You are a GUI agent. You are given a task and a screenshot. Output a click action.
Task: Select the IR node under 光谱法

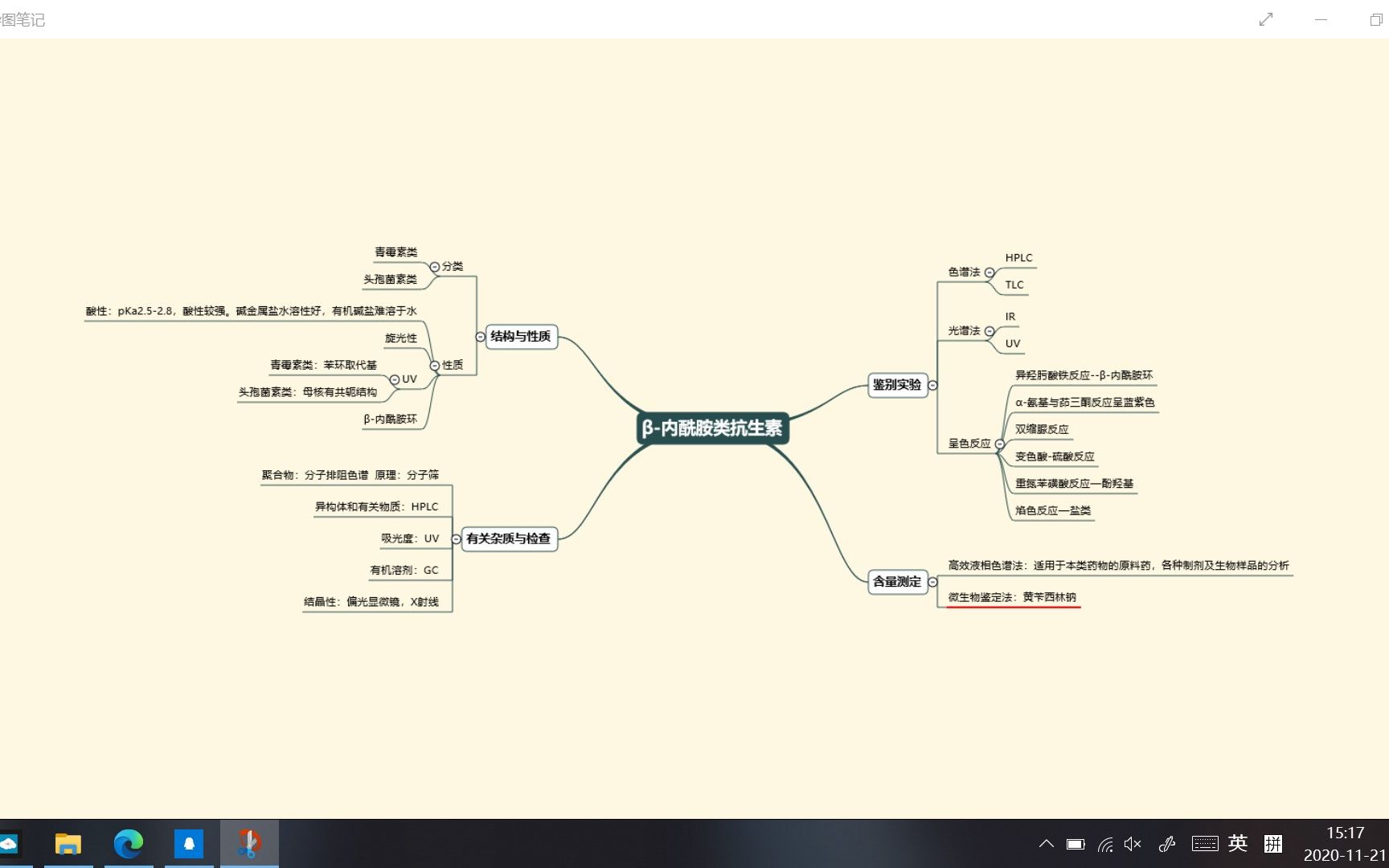[1010, 317]
